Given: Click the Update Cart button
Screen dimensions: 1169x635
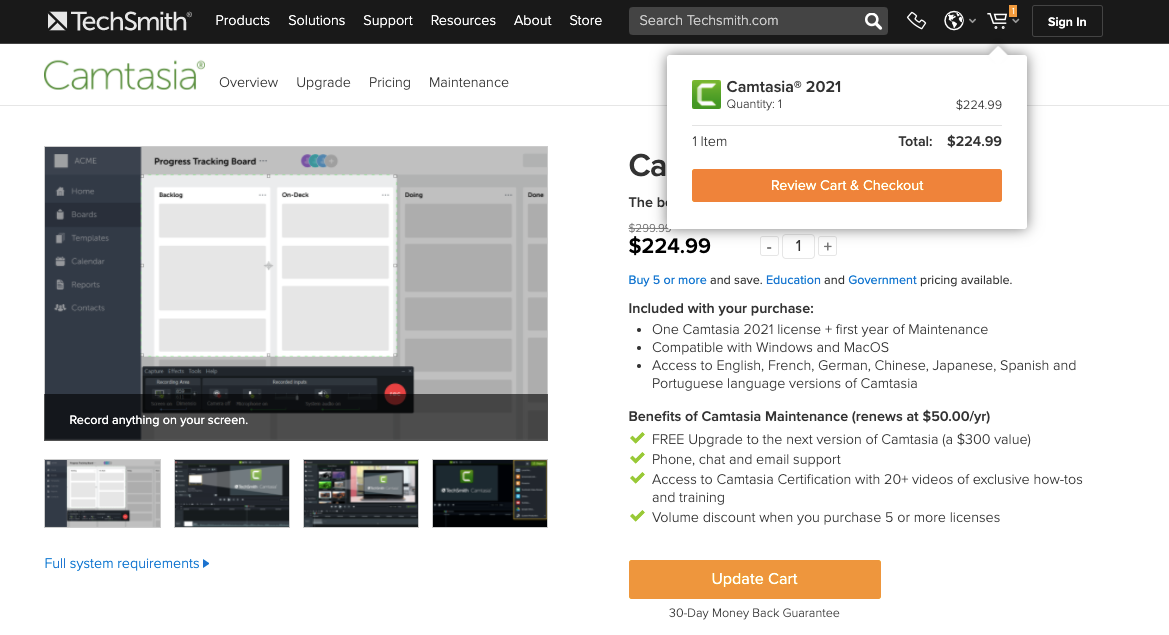Looking at the screenshot, I should point(754,579).
